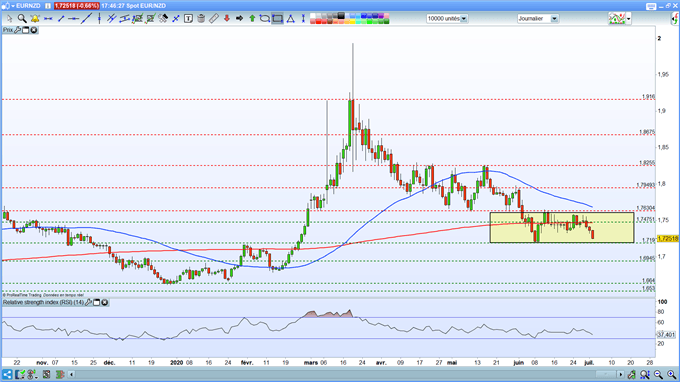Image resolution: width=680 pixels, height=382 pixels.
Task: Click the right scroll arrow of timeline
Action: [621, 374]
